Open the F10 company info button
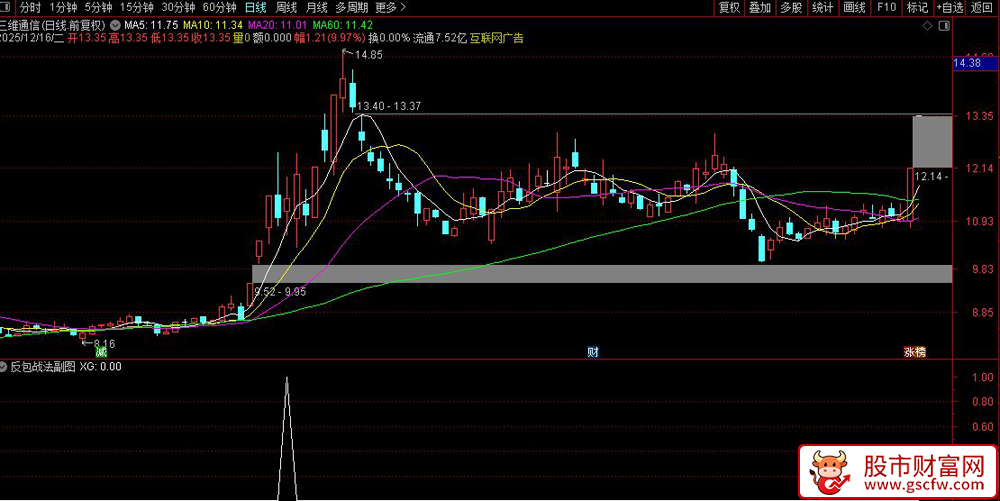Image resolution: width=1000 pixels, height=501 pixels. [x=886, y=8]
